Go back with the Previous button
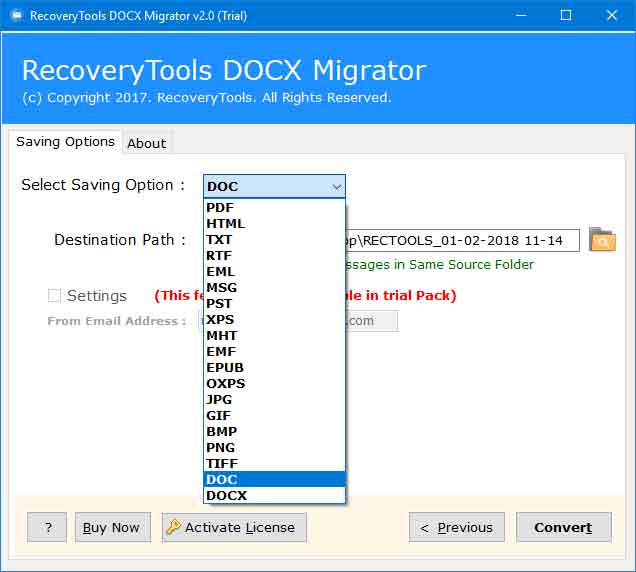The image size is (636, 572). tap(457, 527)
